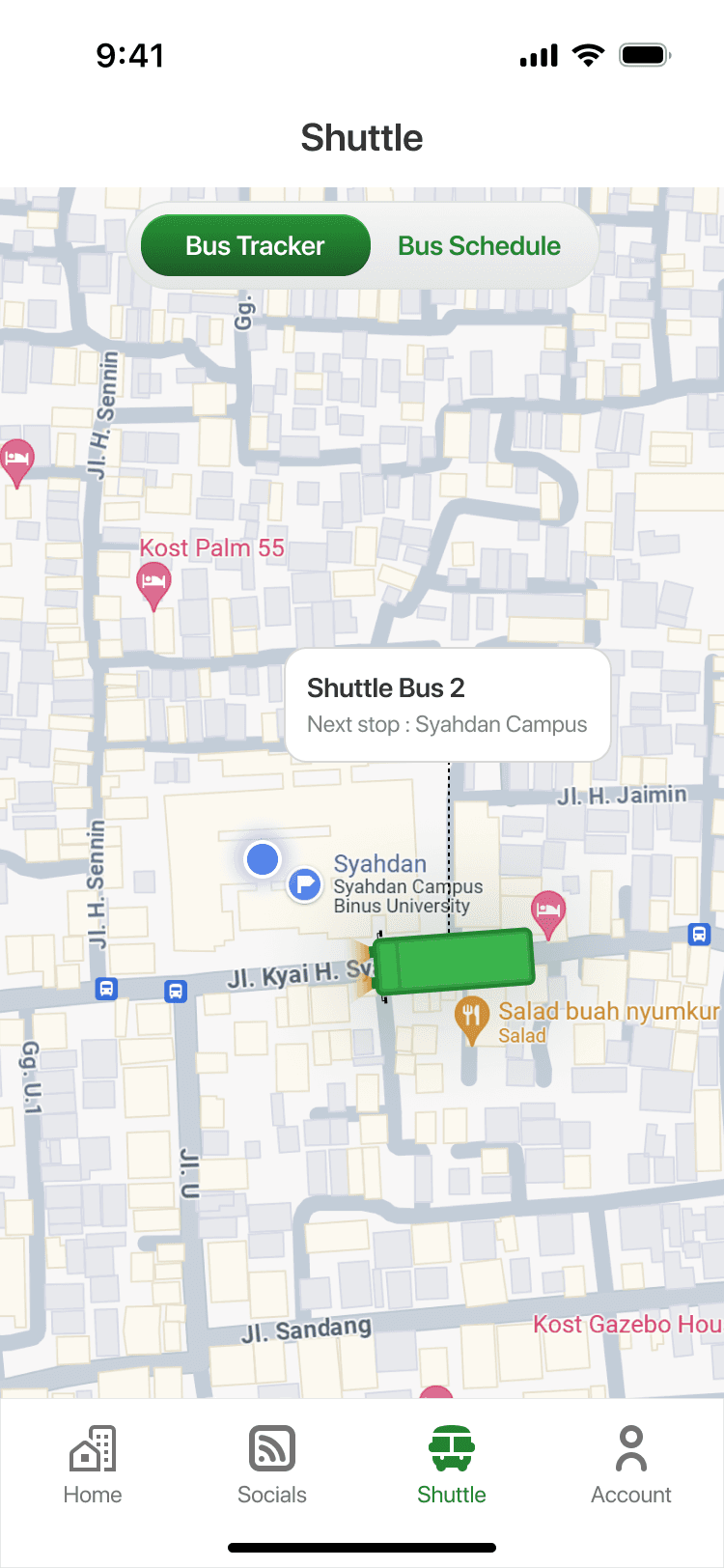This screenshot has height=1568, width=724.
Task: Open the Home tab icon
Action: click(x=93, y=1448)
